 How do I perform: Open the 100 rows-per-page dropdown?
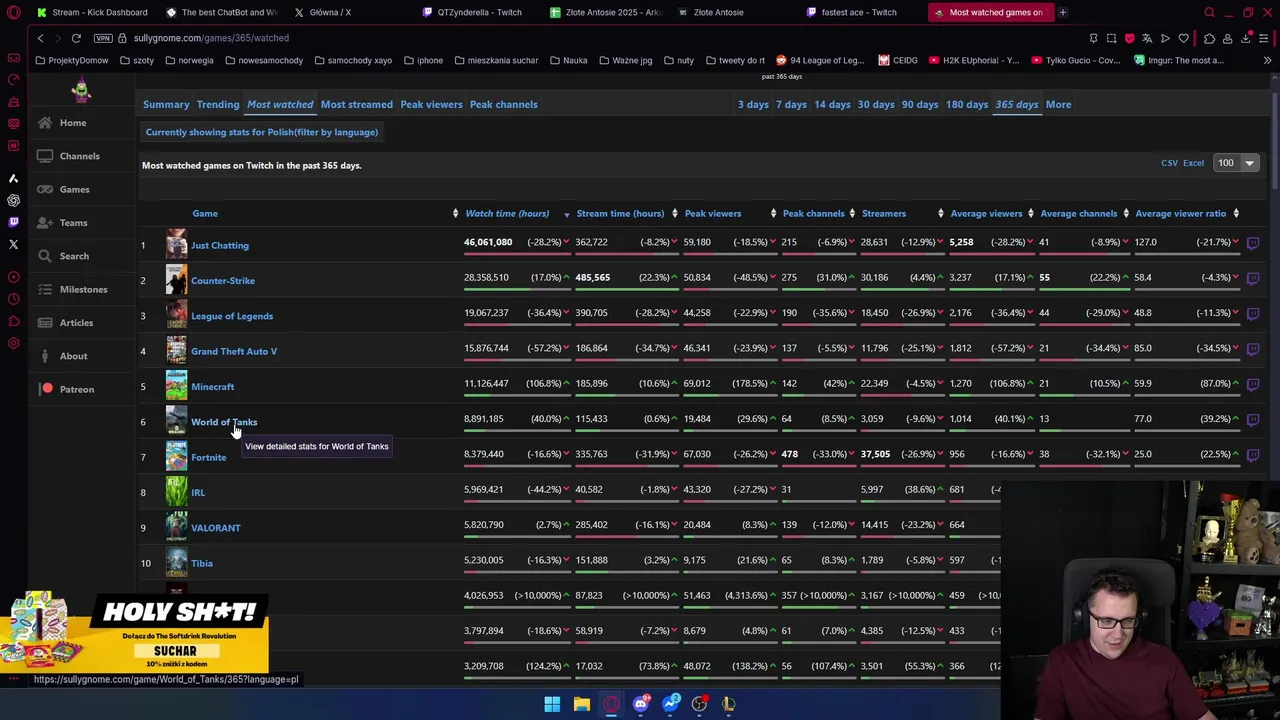[1236, 163]
